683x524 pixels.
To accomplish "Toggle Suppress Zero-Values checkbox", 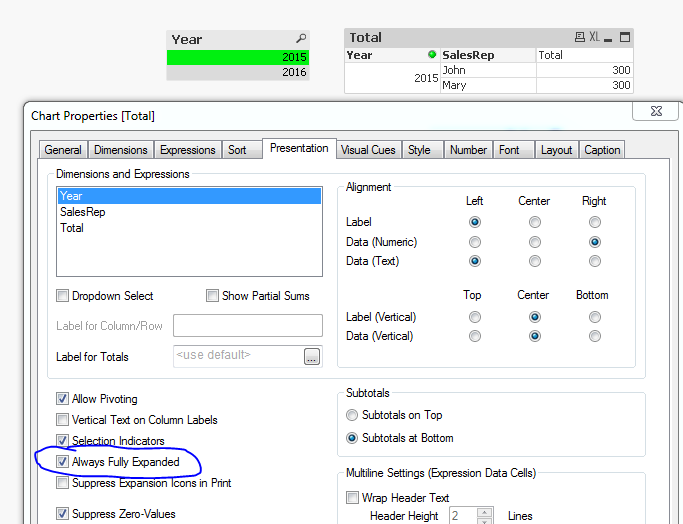I will (62, 514).
